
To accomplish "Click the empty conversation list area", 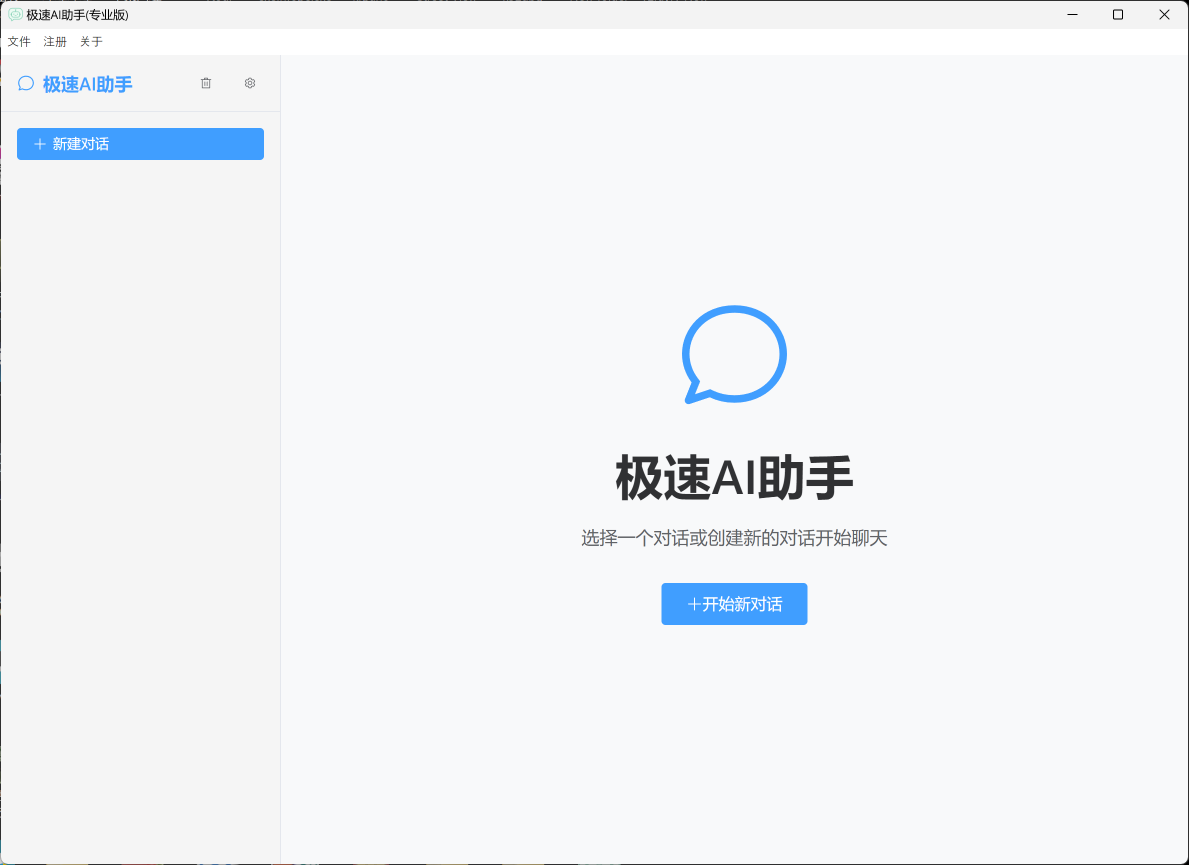I will [x=140, y=400].
